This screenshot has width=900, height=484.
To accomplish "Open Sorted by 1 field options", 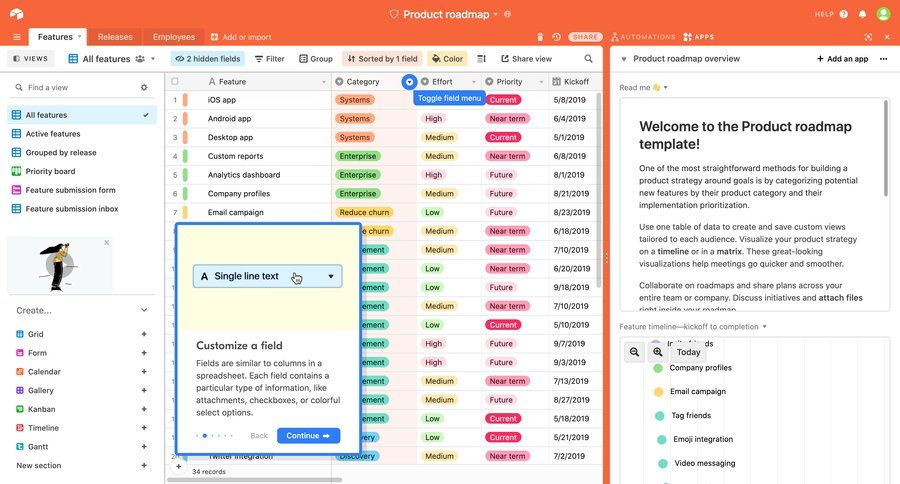I will pyautogui.click(x=382, y=59).
